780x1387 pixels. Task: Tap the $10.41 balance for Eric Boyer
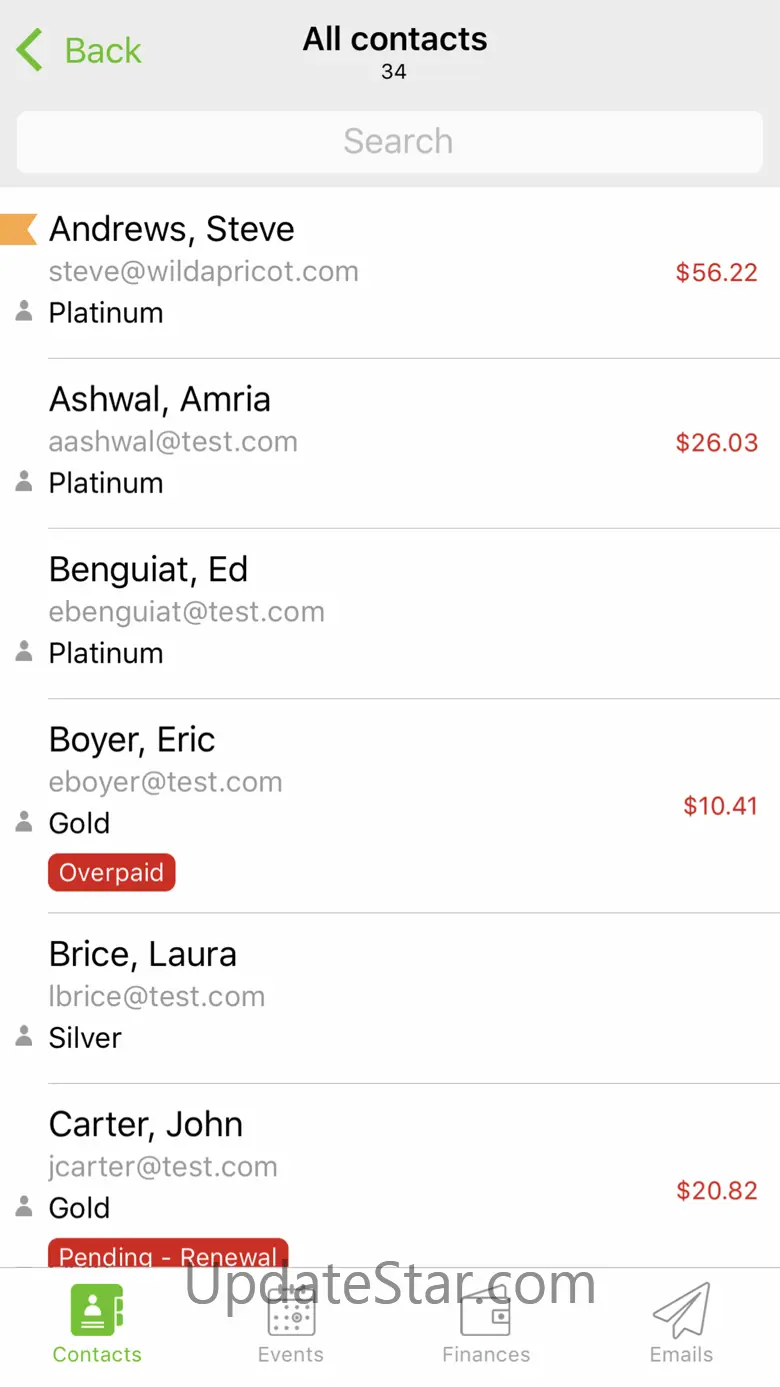point(720,806)
